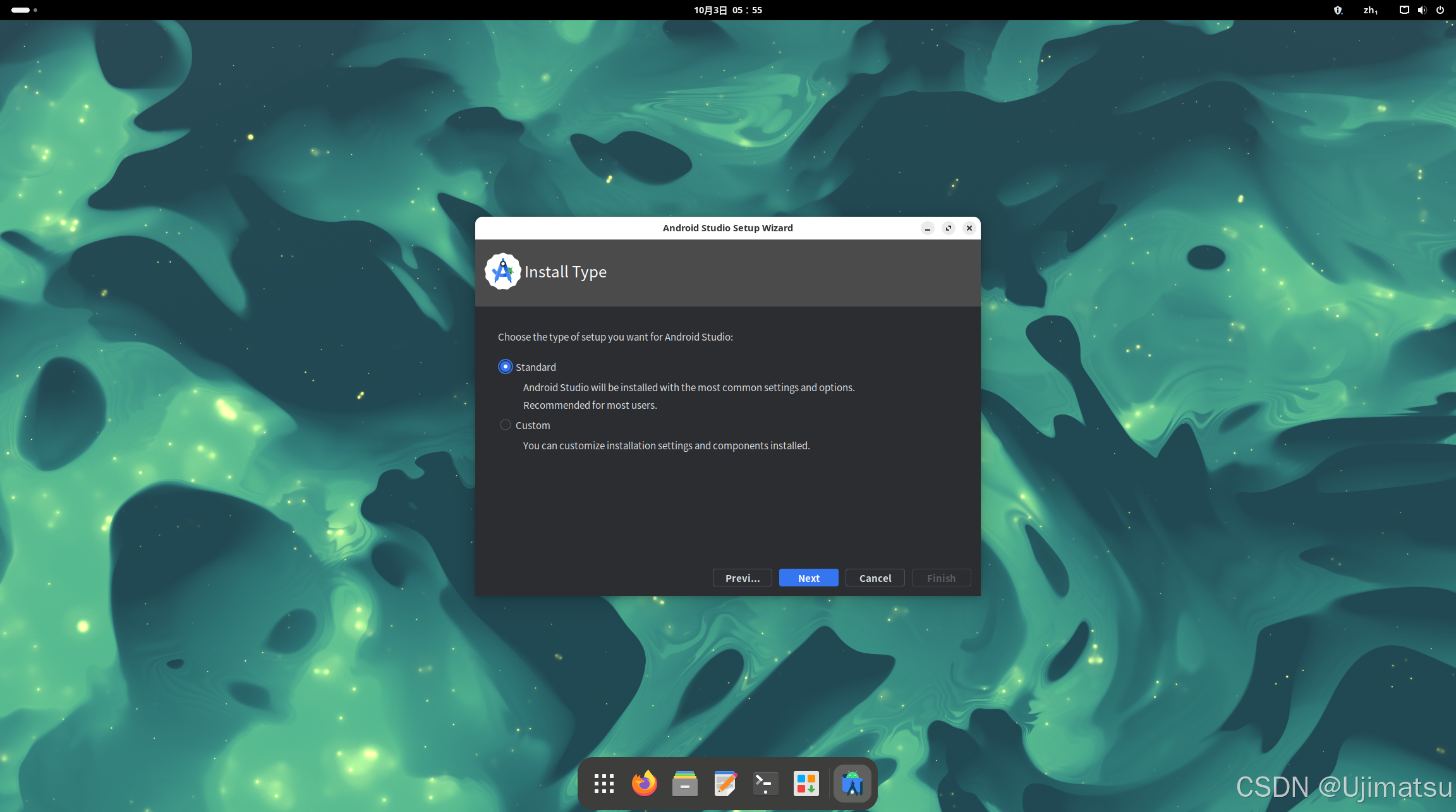Open the zh input method menu
This screenshot has height=812, width=1456.
click(x=1370, y=10)
